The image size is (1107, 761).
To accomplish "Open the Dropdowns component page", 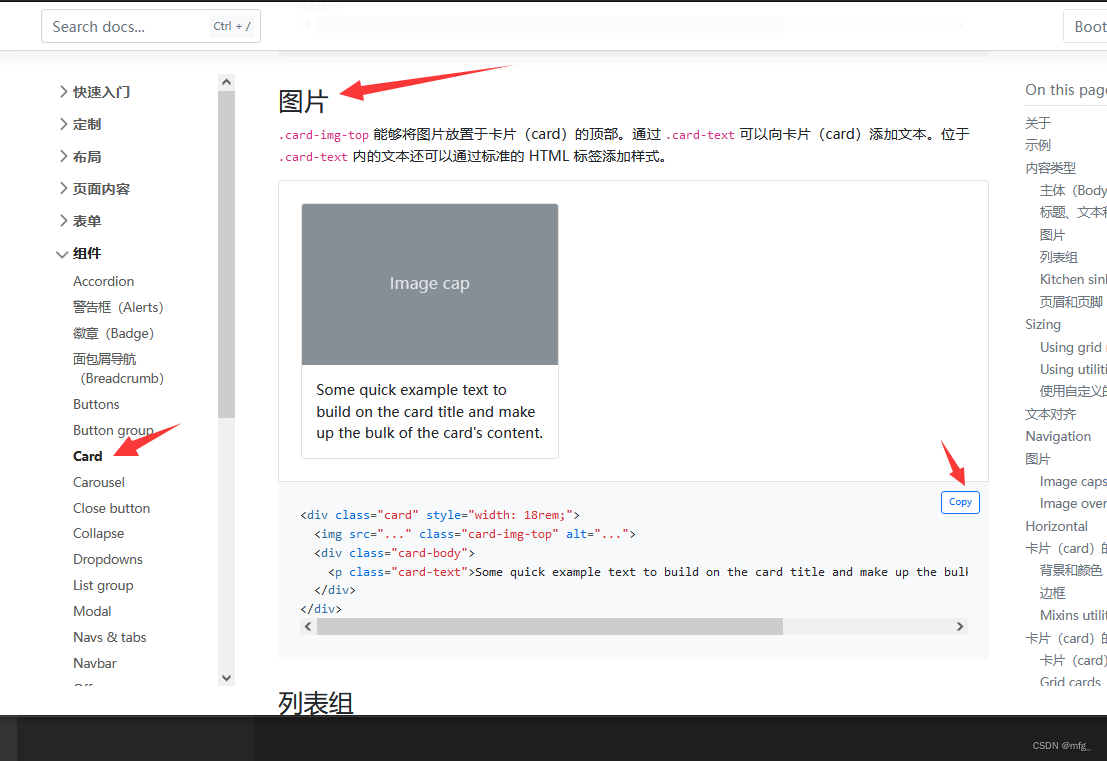I will tap(107, 559).
